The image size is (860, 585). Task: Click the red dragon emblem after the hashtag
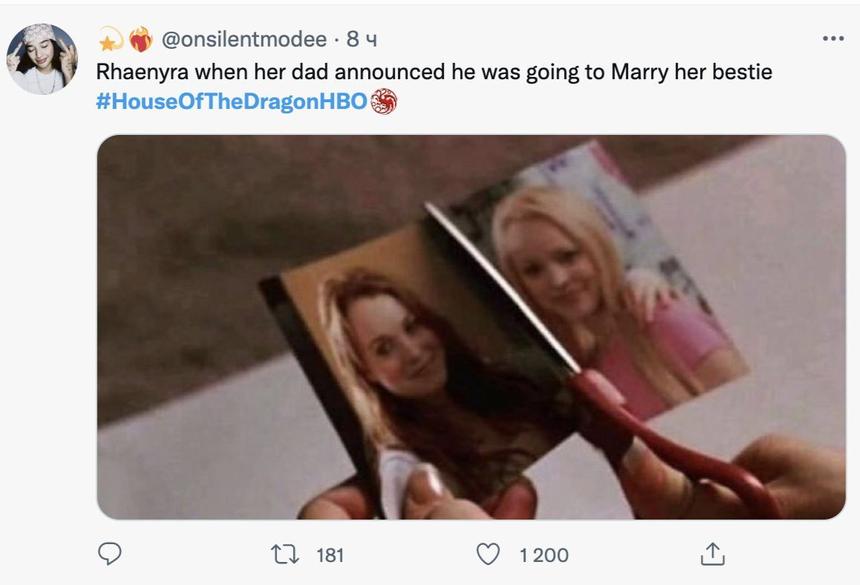point(383,101)
